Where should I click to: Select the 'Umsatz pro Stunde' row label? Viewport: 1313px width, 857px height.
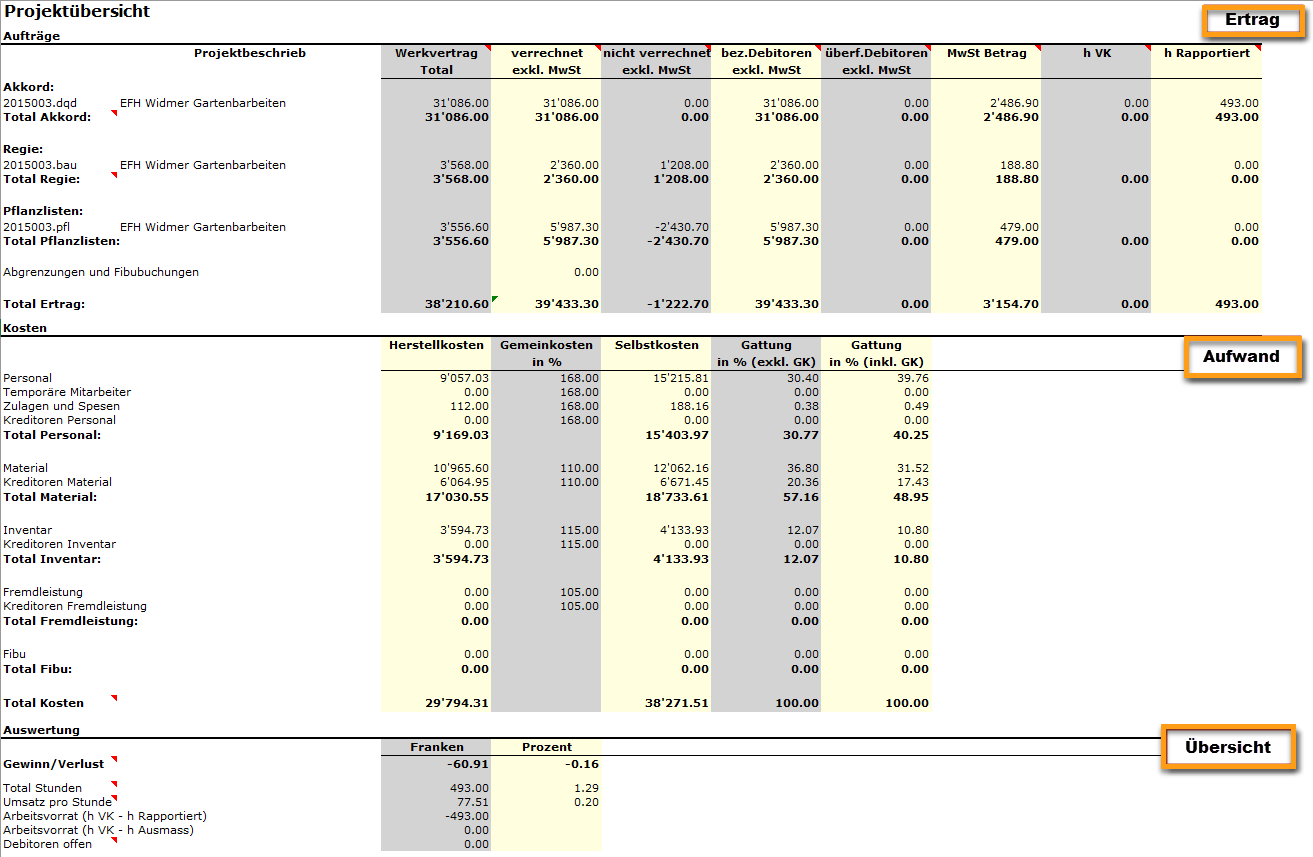click(56, 802)
